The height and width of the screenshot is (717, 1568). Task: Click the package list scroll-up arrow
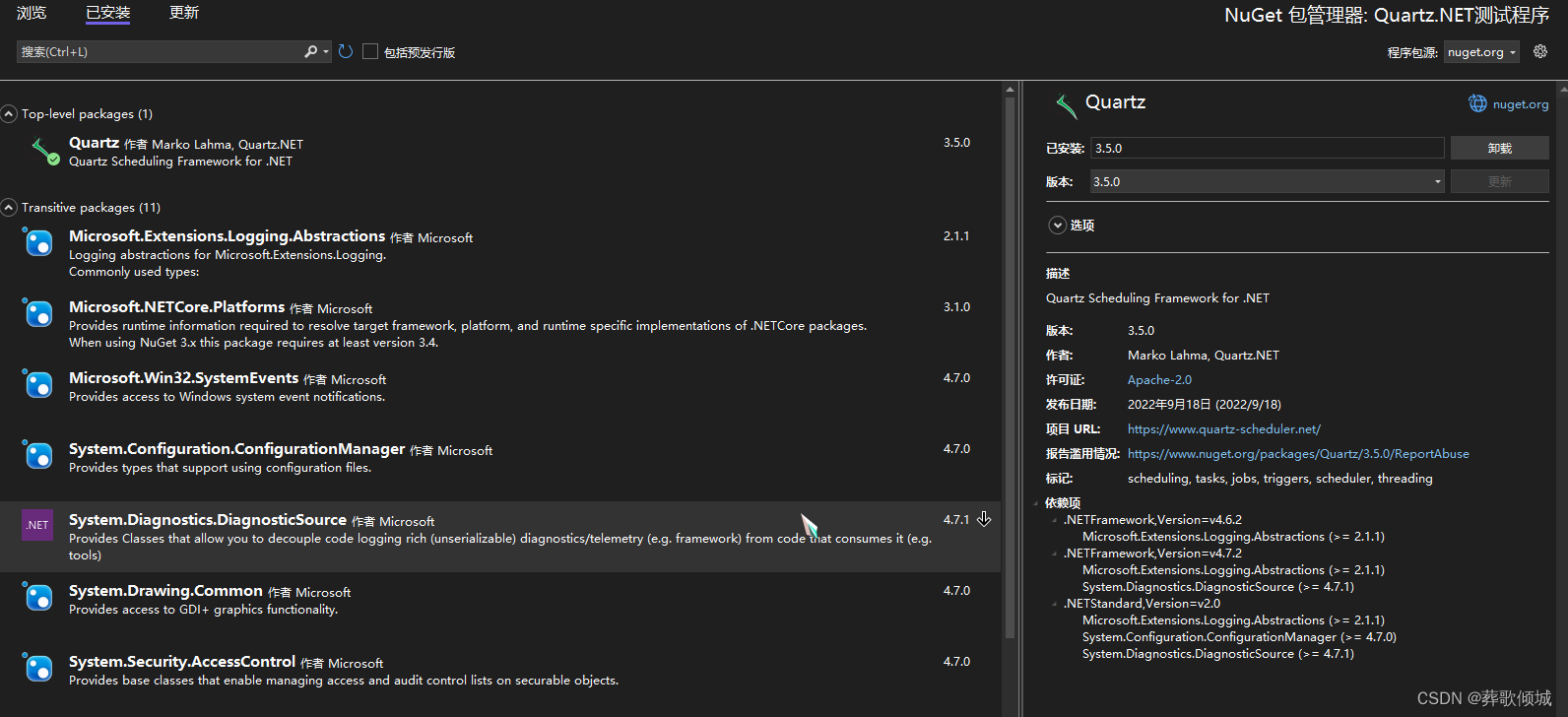(1010, 90)
